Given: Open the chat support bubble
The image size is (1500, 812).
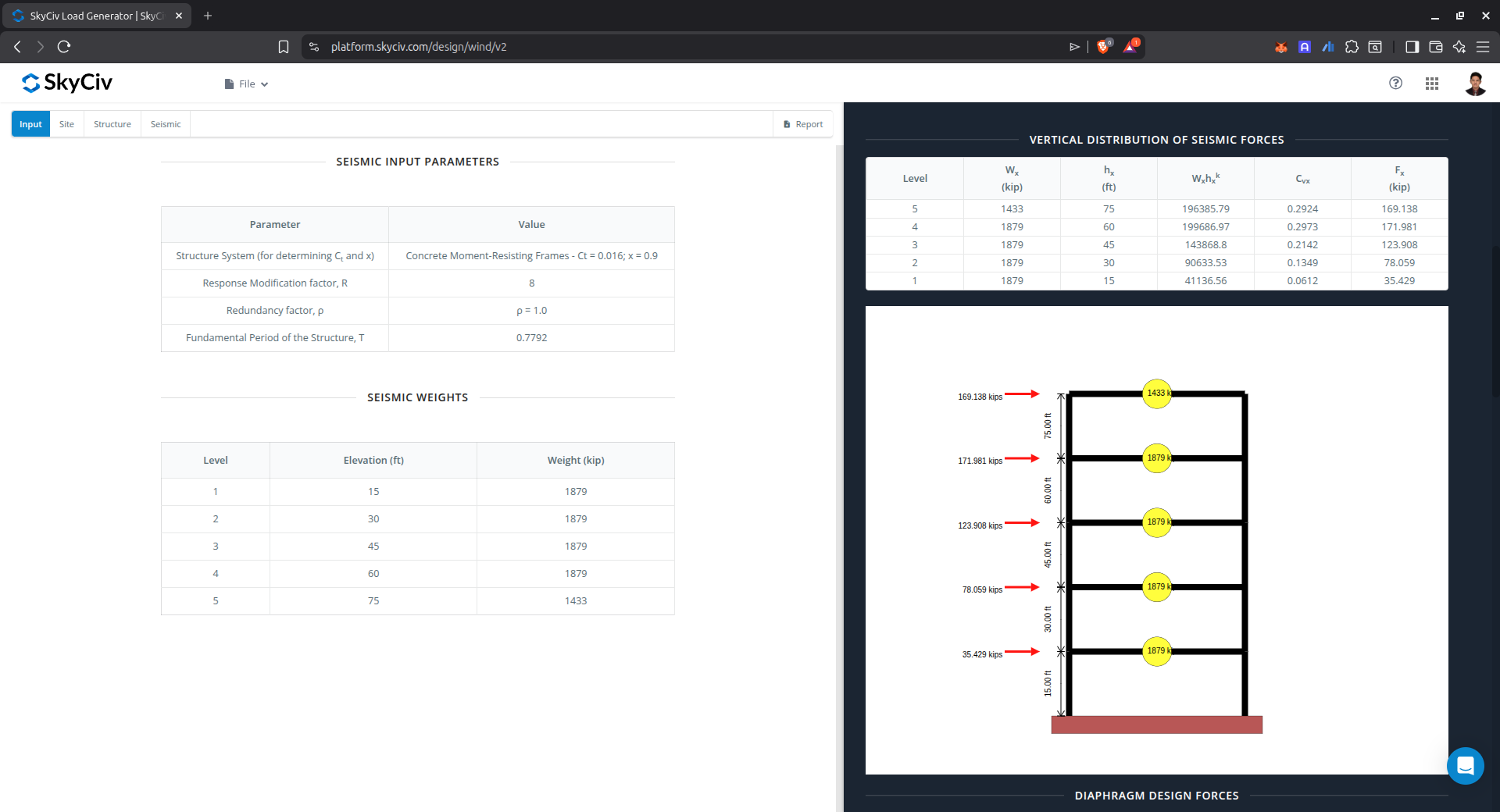Looking at the screenshot, I should click(x=1465, y=765).
